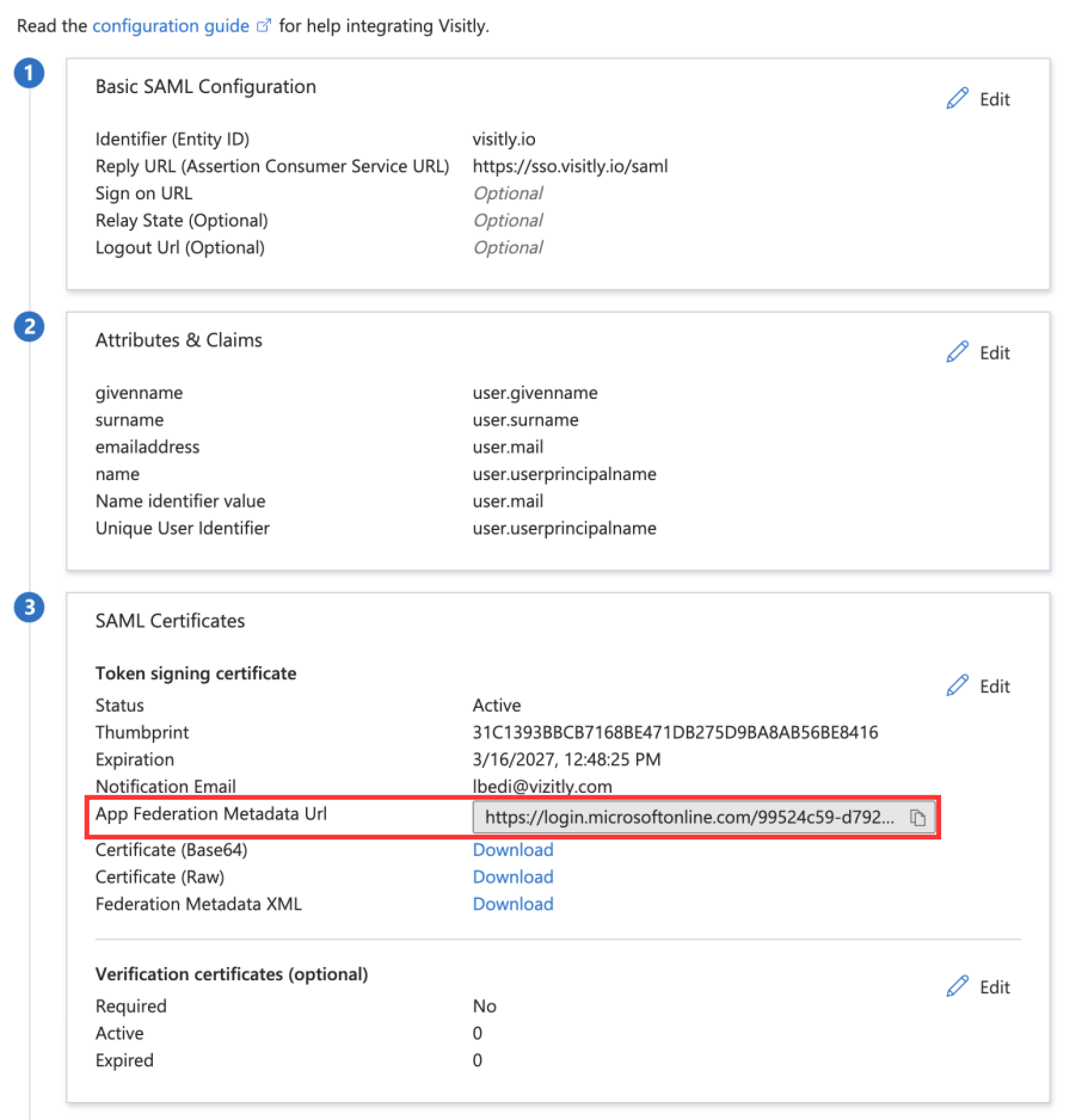1085x1120 pixels.
Task: Click the 'App Federation Metadata Url' label
Action: pos(211,814)
